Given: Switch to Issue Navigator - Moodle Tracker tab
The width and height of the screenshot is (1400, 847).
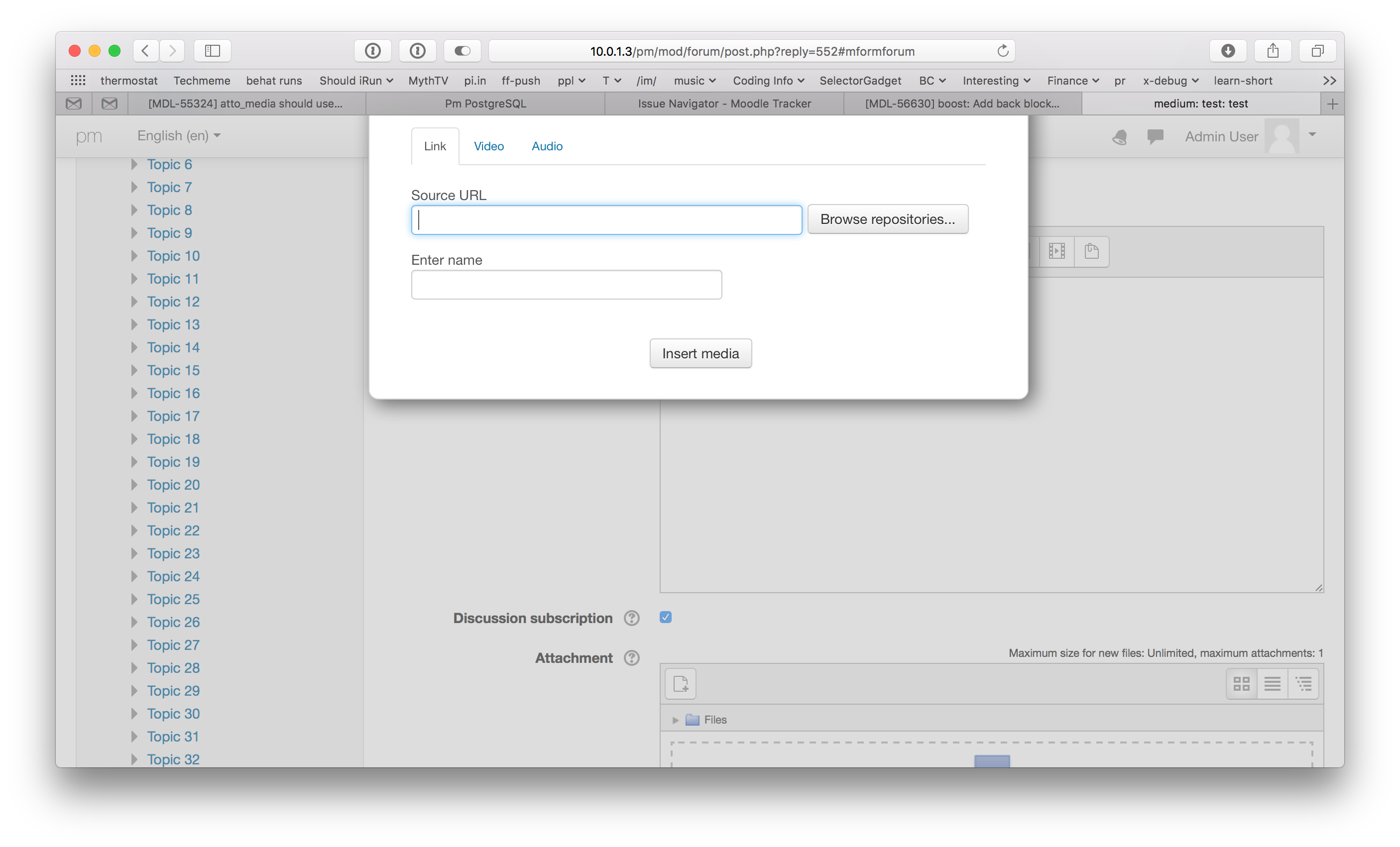Looking at the screenshot, I should tap(724, 104).
